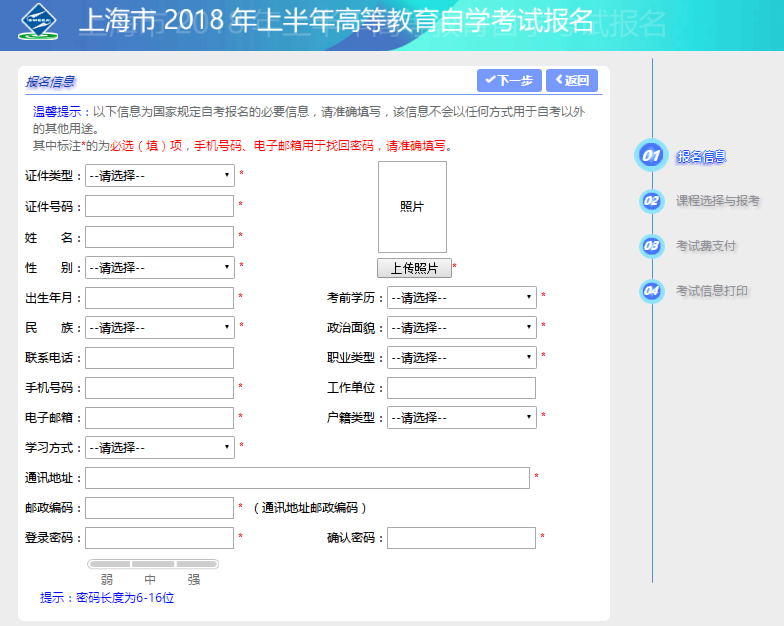Image resolution: width=784 pixels, height=626 pixels.
Task: Click the 下一步 button
Action: [x=509, y=81]
